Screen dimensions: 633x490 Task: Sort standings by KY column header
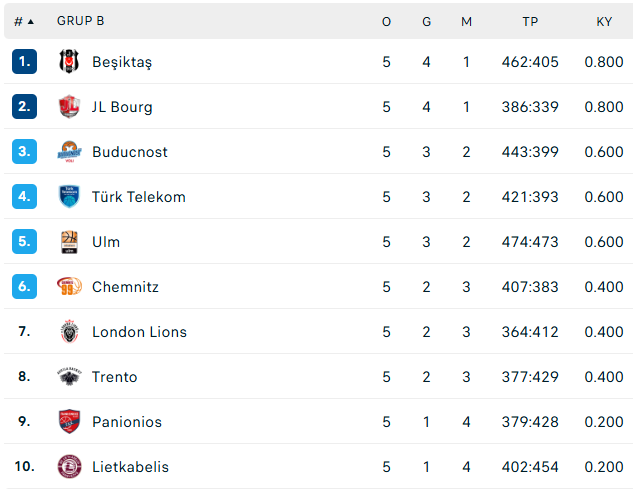pos(604,21)
